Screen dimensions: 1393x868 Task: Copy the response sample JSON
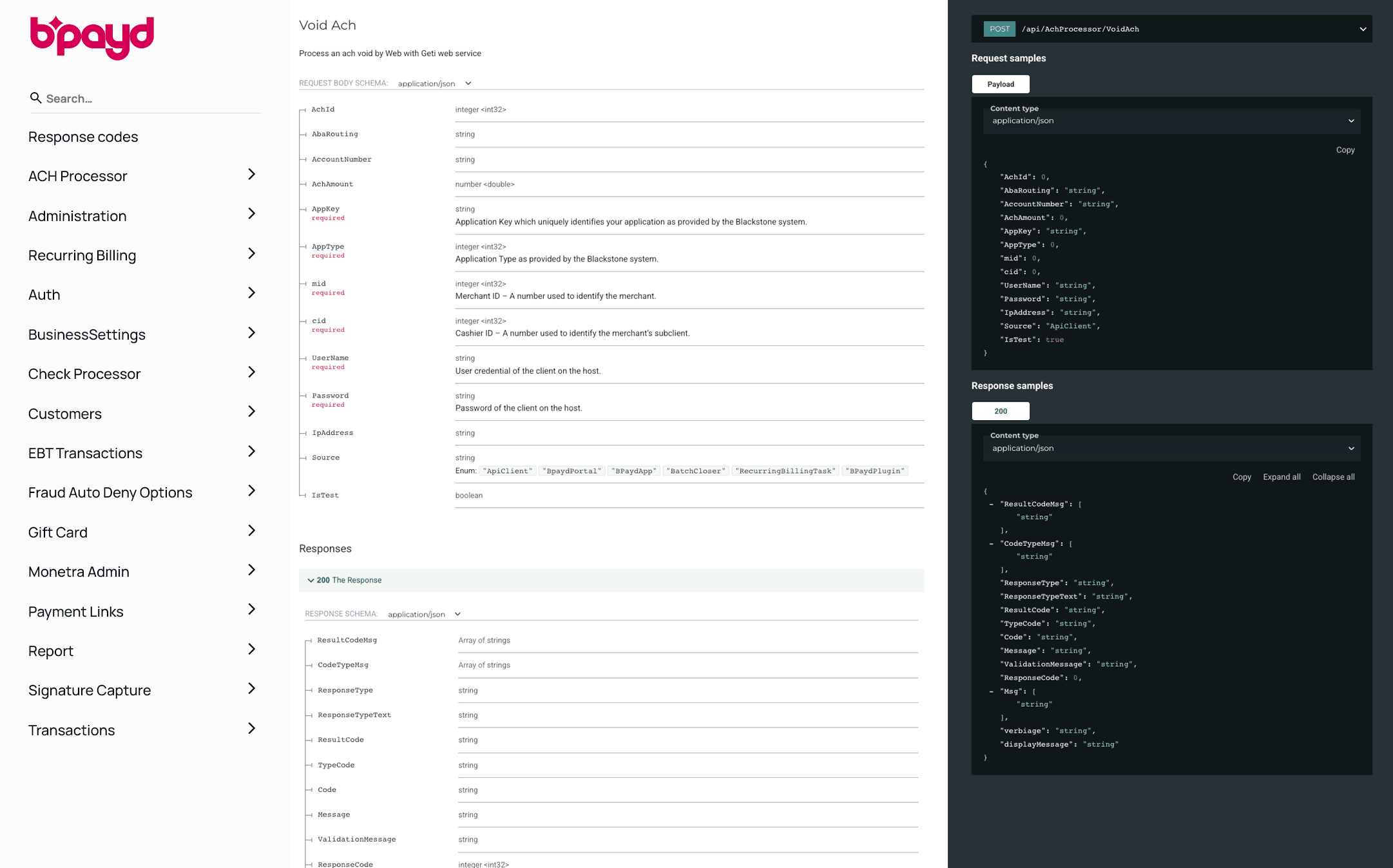point(1242,477)
